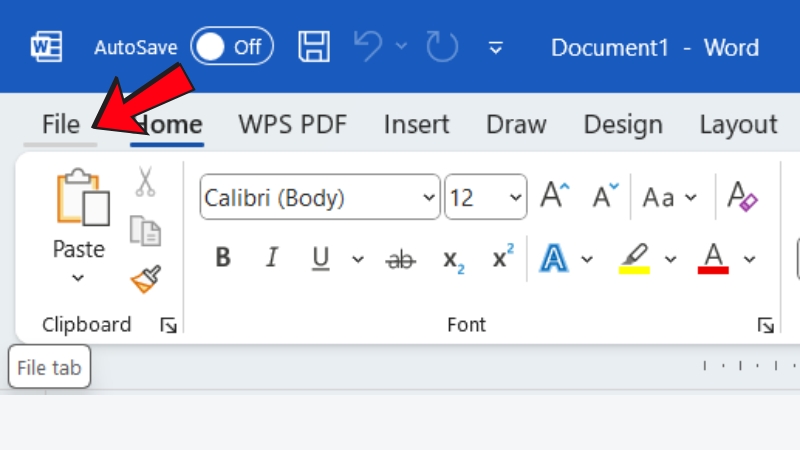Screen dimensions: 800x450
Task: Switch to the Layout tab
Action: click(738, 124)
